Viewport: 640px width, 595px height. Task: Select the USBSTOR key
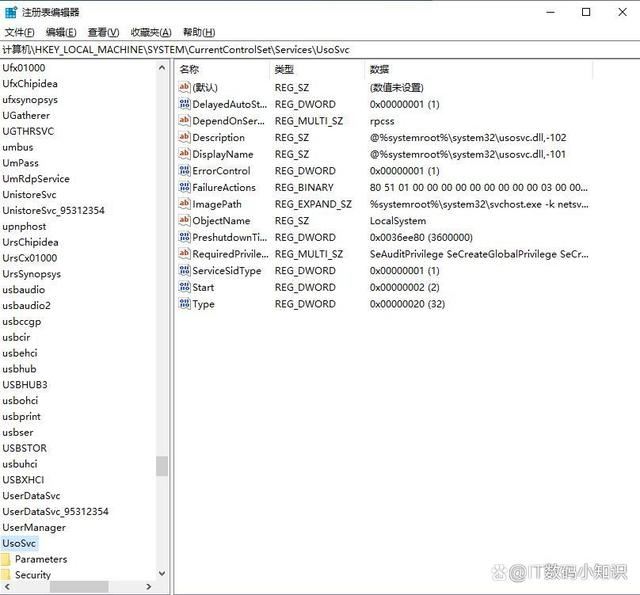tap(24, 448)
